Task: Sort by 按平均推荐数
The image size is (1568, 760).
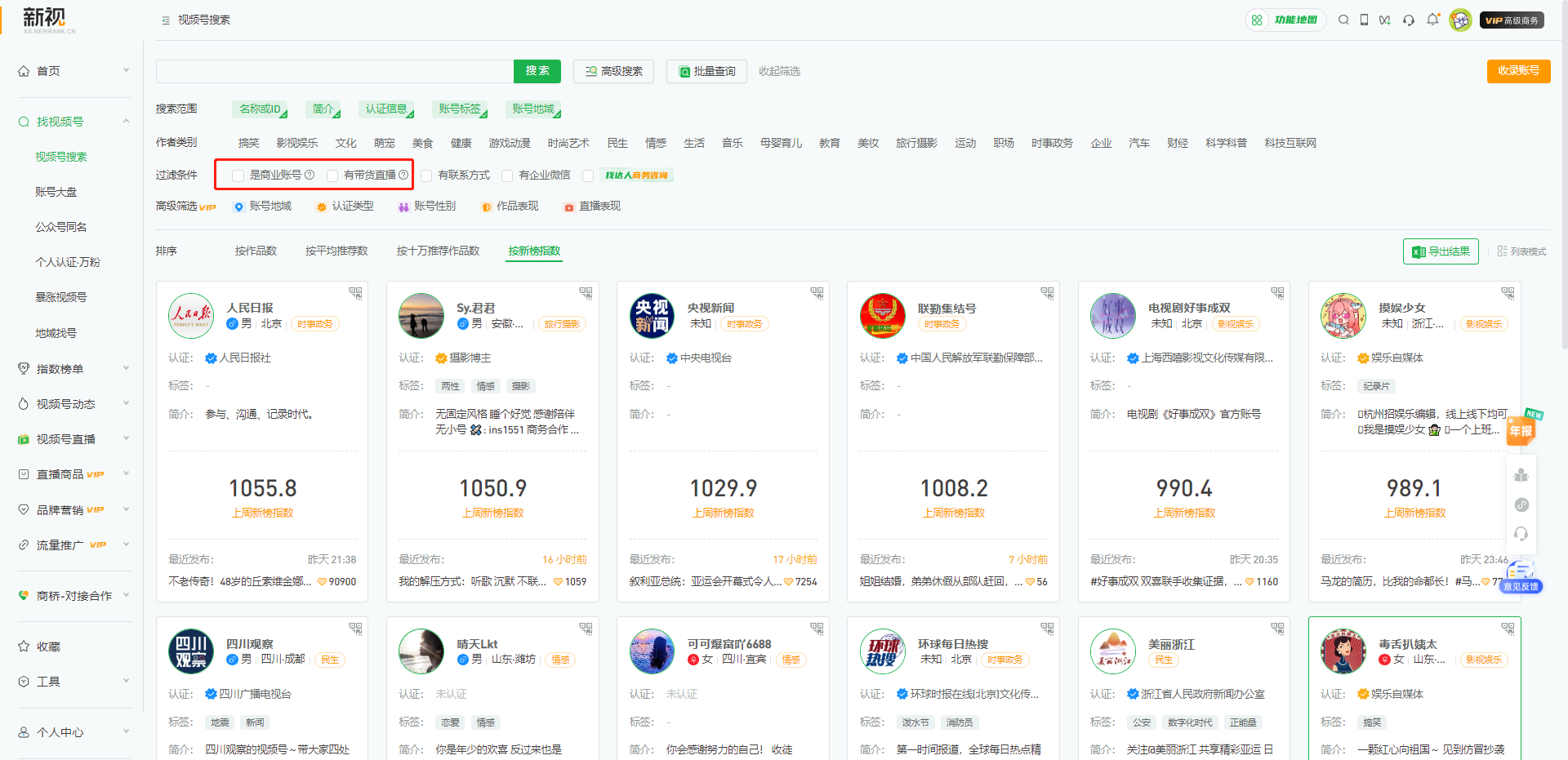Action: click(336, 251)
